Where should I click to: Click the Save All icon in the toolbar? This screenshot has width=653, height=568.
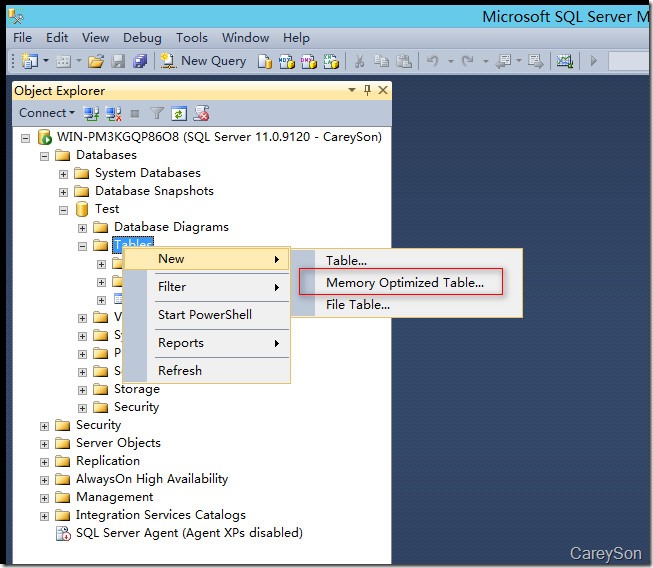(x=139, y=61)
